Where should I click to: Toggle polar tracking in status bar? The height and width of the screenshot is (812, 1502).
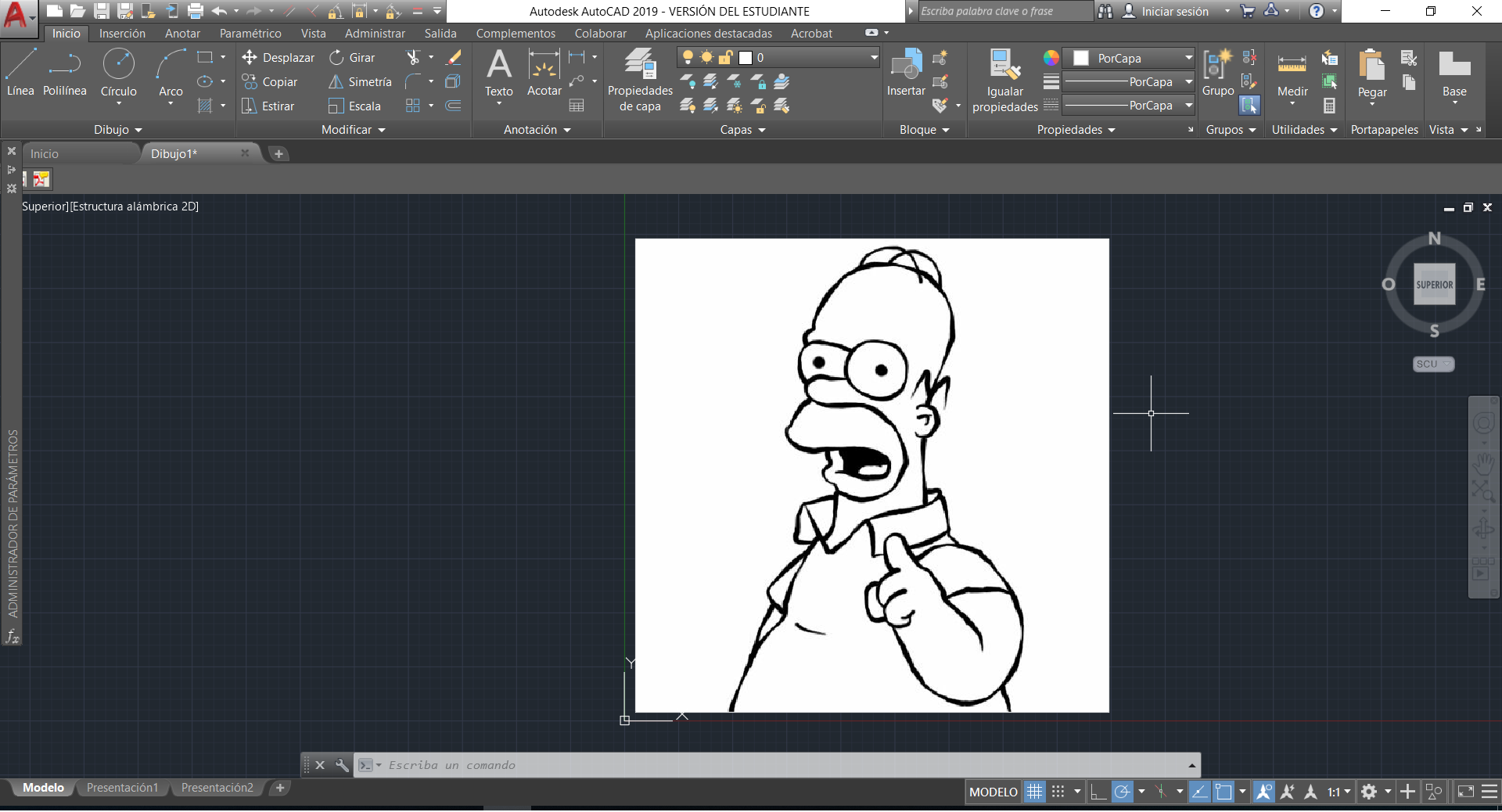click(1122, 792)
